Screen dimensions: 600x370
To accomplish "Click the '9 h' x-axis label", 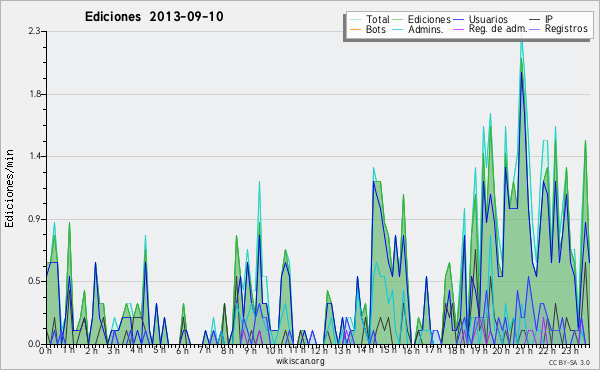I will [x=250, y=350].
